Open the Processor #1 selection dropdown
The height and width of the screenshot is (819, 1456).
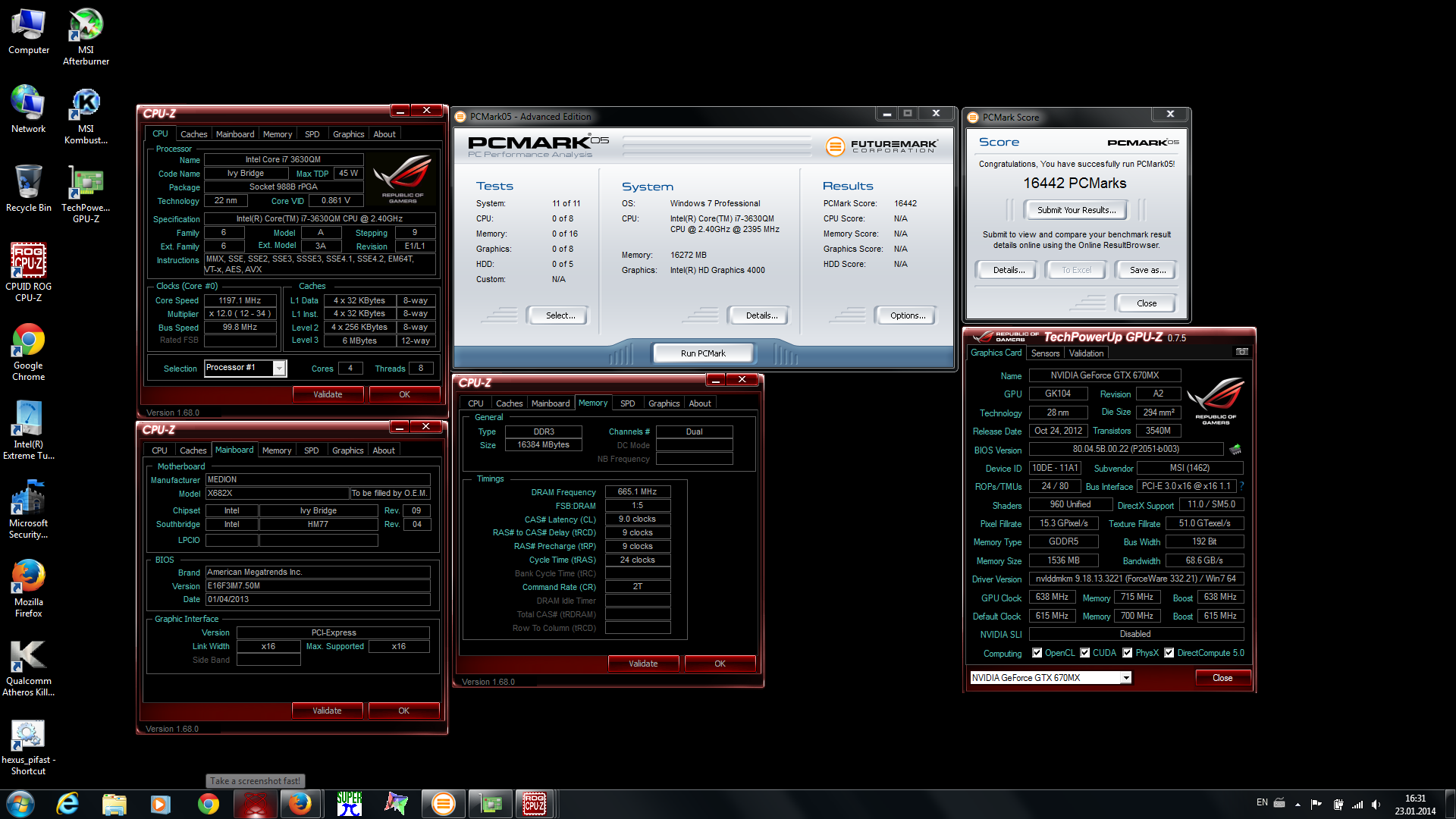click(279, 369)
